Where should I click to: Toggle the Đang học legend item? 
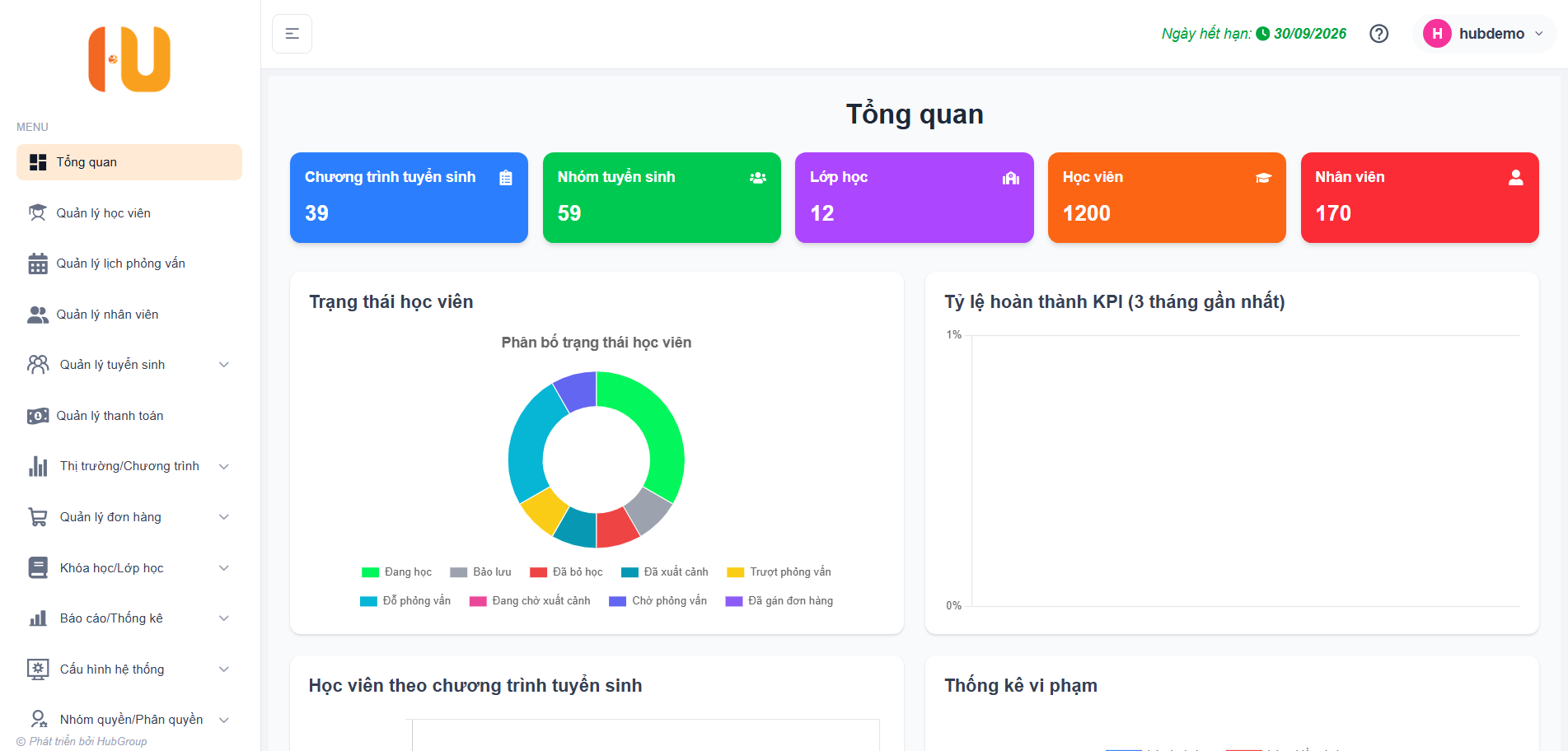click(397, 572)
